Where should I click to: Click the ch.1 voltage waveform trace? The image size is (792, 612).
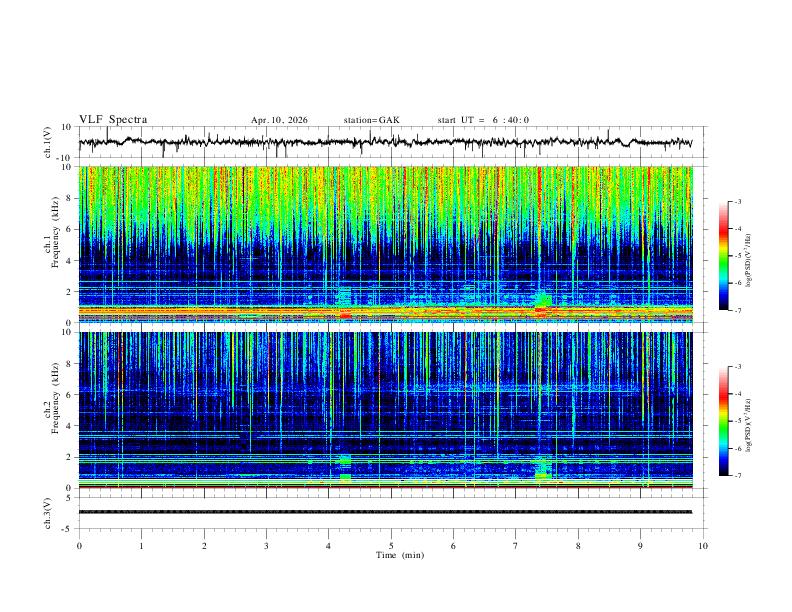coord(385,142)
